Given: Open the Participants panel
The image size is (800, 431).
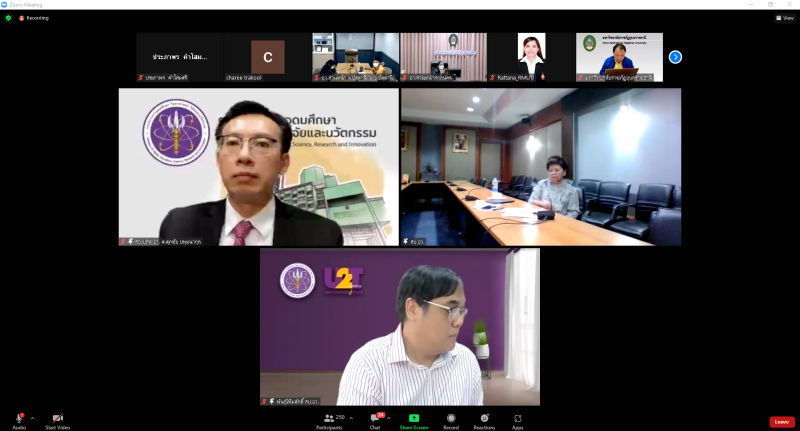Looking at the screenshot, I should point(329,418).
